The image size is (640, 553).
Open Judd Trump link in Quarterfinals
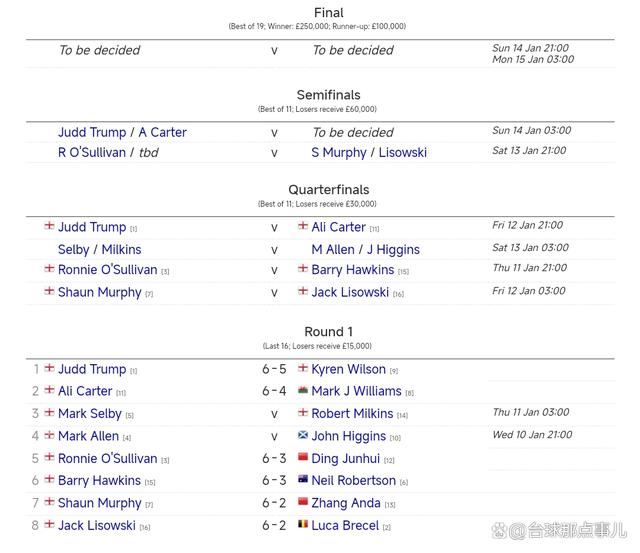[92, 227]
